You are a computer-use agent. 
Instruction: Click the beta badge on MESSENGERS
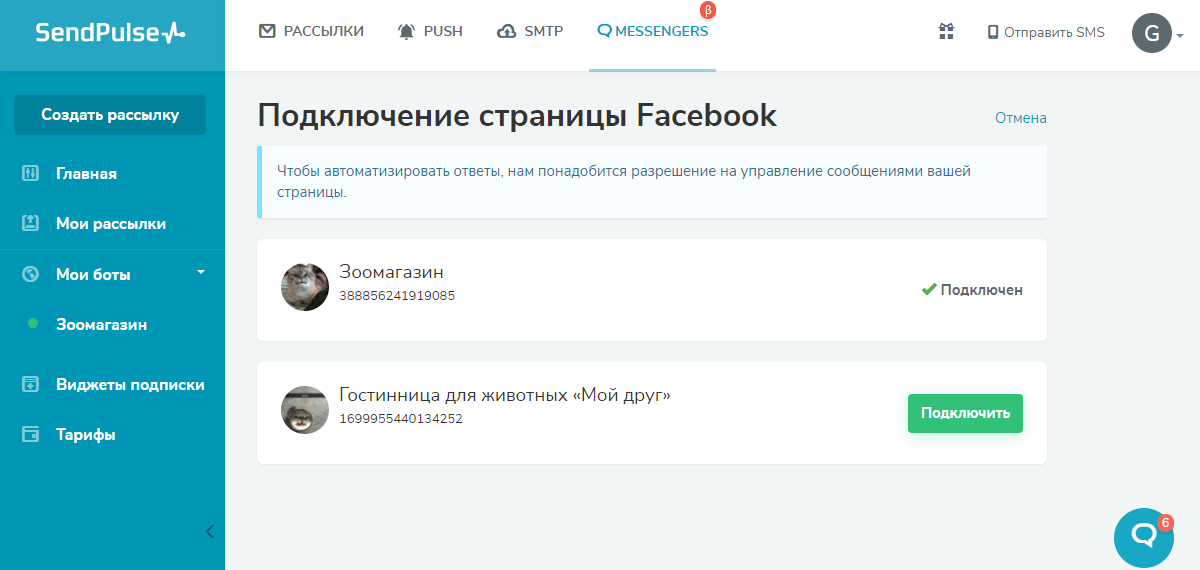[709, 11]
